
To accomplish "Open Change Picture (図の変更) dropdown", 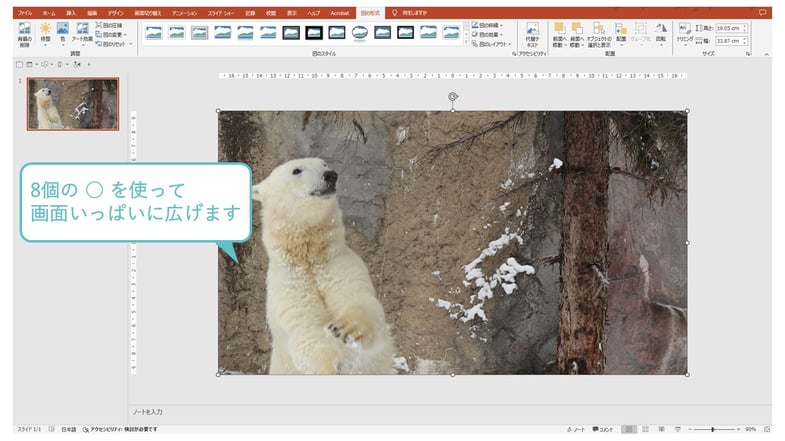I will (x=111, y=35).
